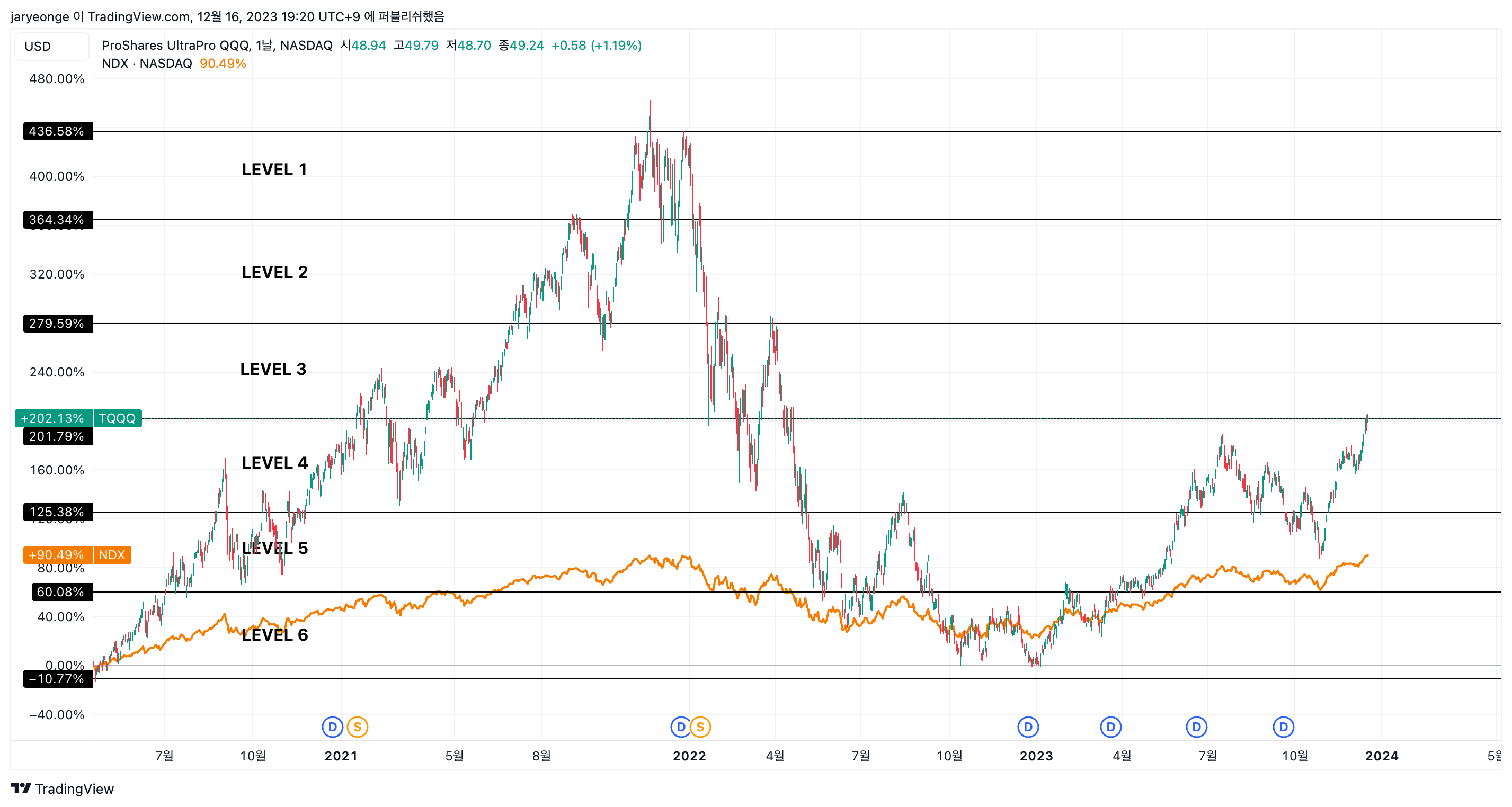Click the 364.34% horizontal line label

tap(58, 220)
